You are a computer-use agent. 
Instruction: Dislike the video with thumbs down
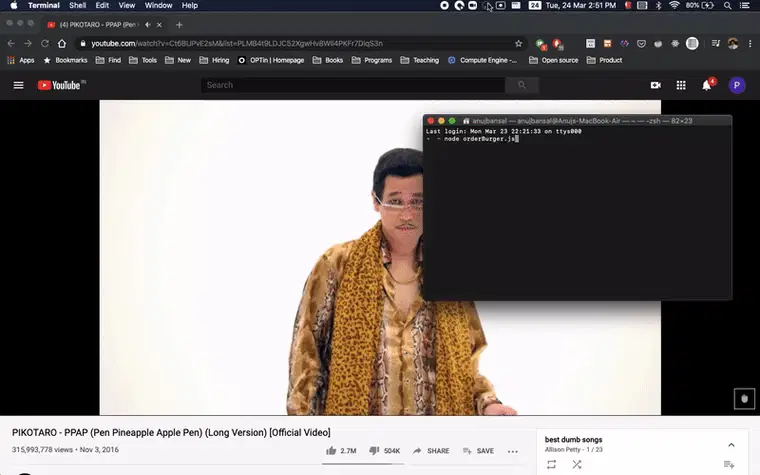(x=384, y=451)
